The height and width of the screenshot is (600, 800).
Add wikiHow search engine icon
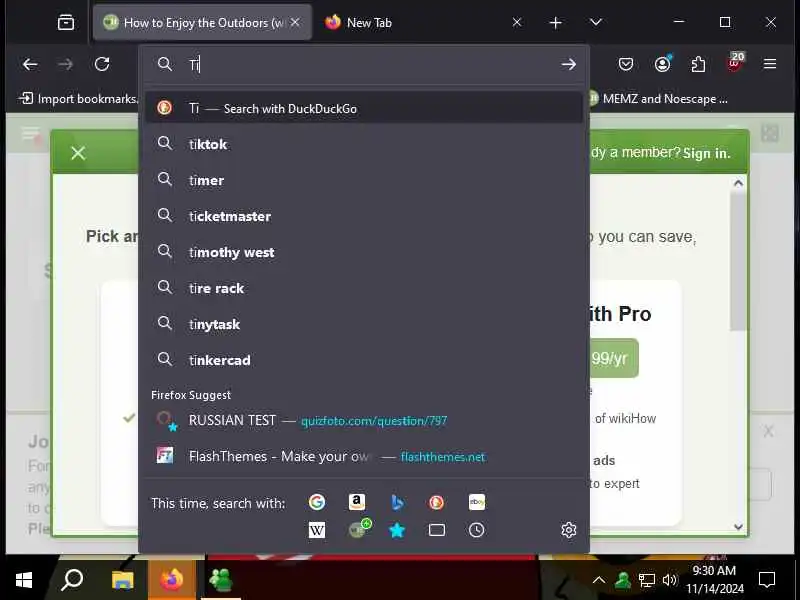(x=359, y=529)
